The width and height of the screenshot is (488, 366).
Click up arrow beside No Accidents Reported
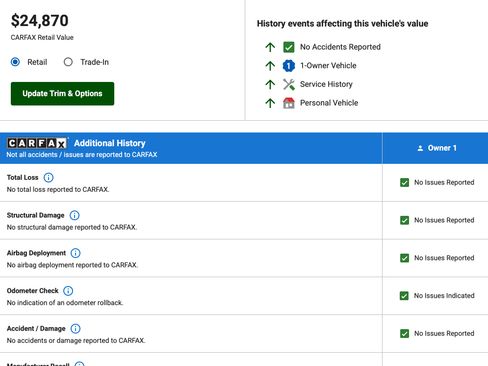(270, 47)
